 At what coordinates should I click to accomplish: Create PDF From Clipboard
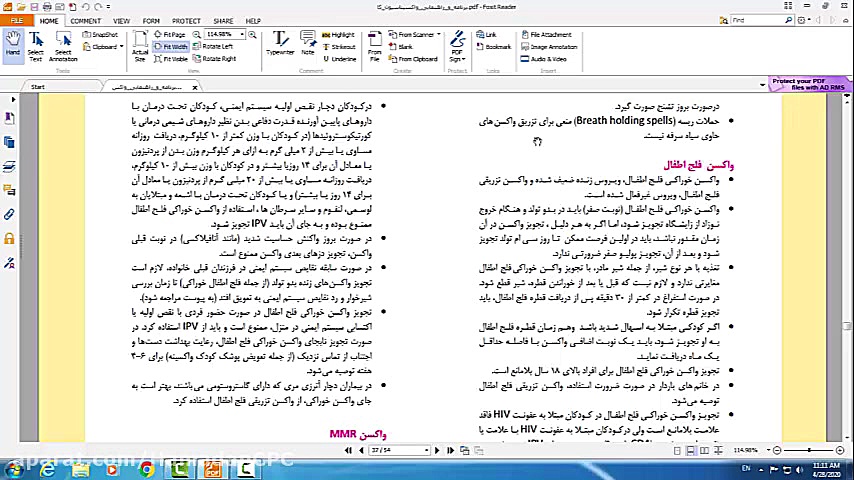413,59
